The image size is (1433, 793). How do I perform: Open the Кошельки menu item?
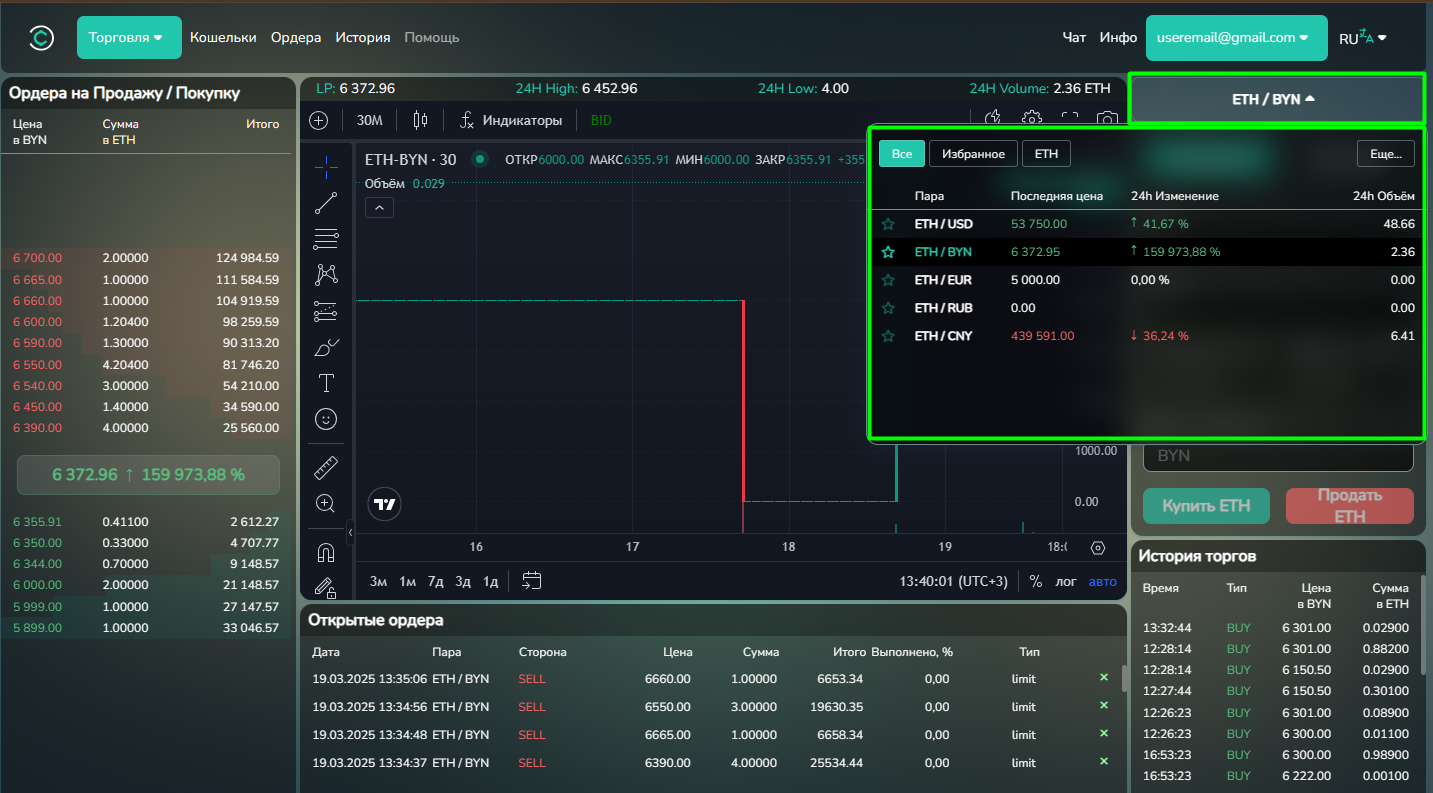pyautogui.click(x=223, y=37)
